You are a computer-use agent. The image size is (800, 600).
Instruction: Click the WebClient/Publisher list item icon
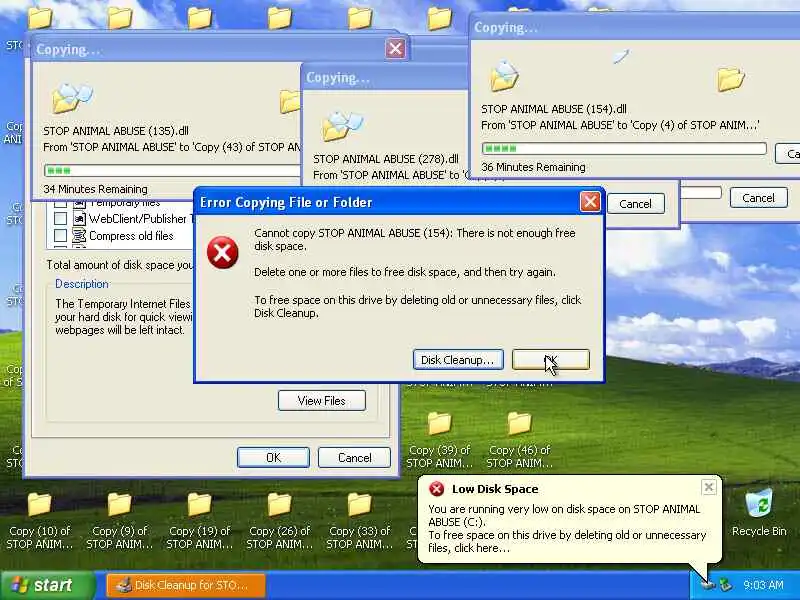(x=79, y=219)
